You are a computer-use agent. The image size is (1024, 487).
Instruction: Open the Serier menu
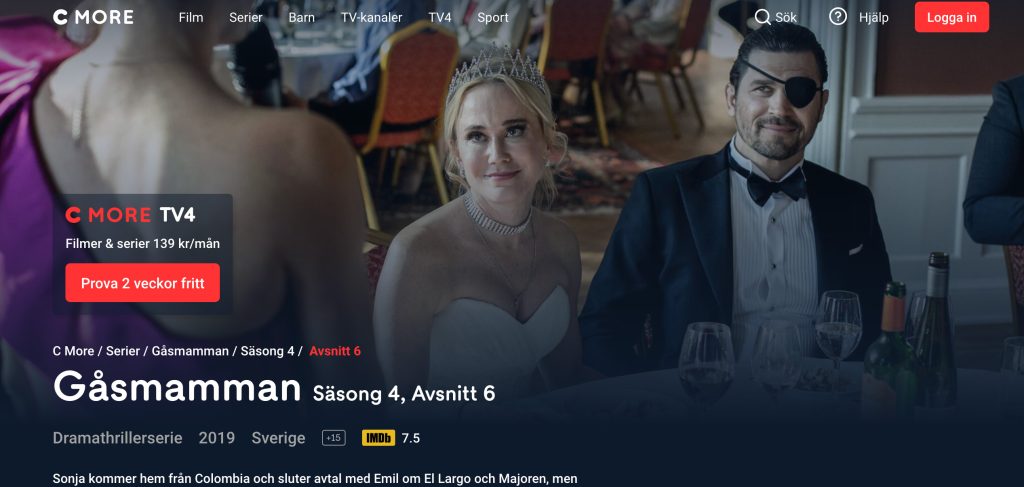(246, 18)
